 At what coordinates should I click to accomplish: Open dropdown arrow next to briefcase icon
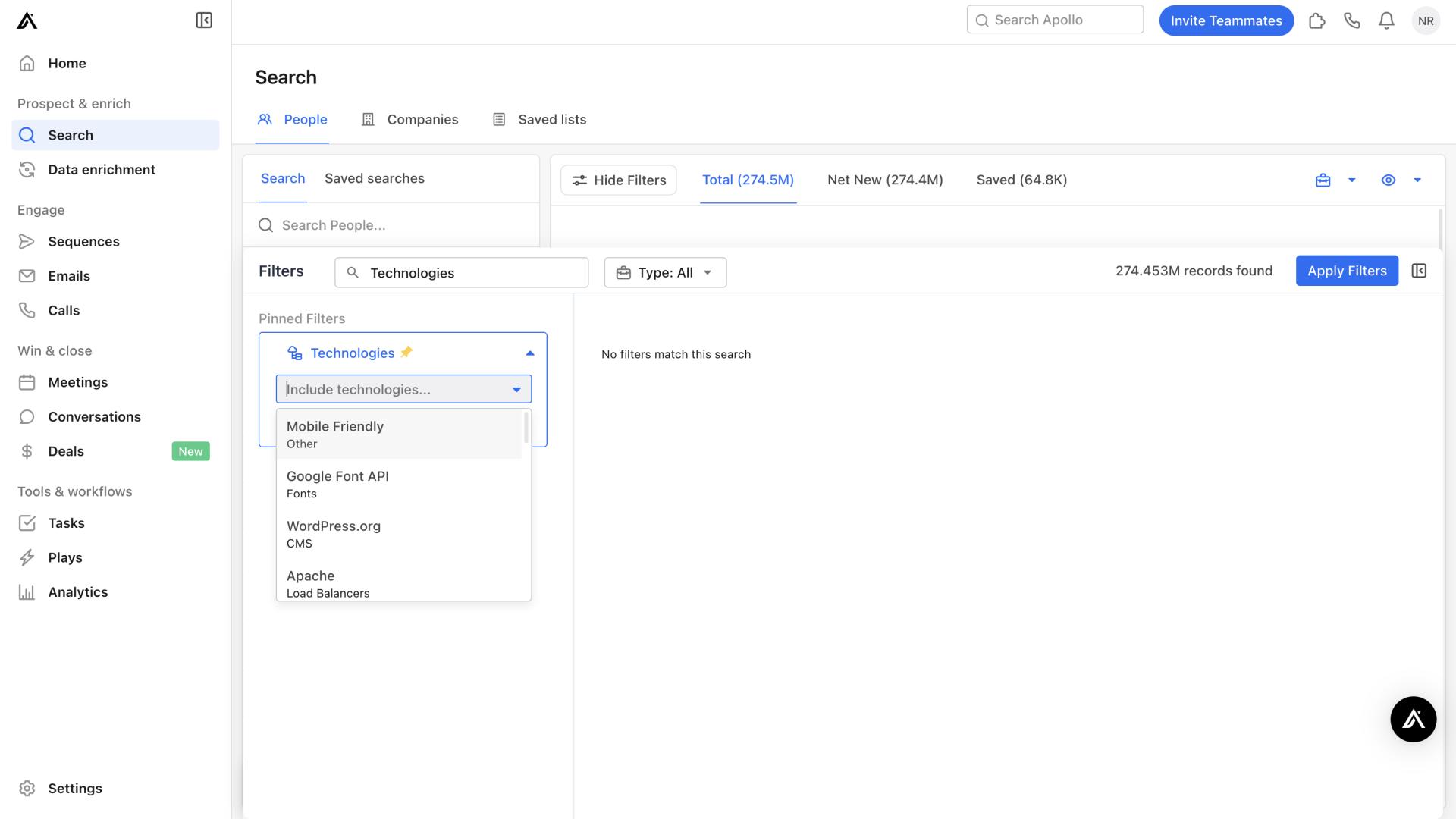pyautogui.click(x=1351, y=180)
